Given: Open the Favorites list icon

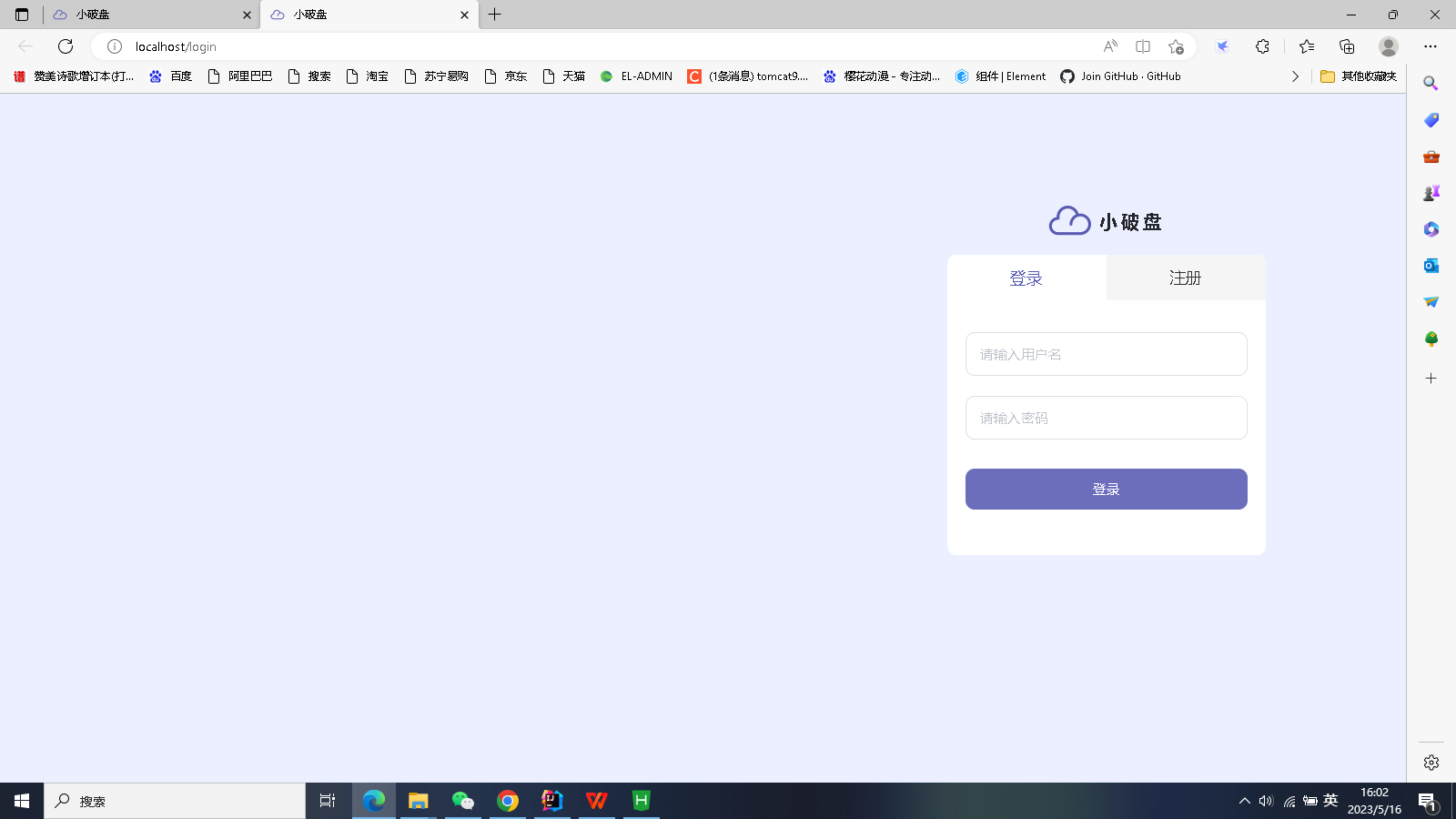Looking at the screenshot, I should click(x=1307, y=46).
